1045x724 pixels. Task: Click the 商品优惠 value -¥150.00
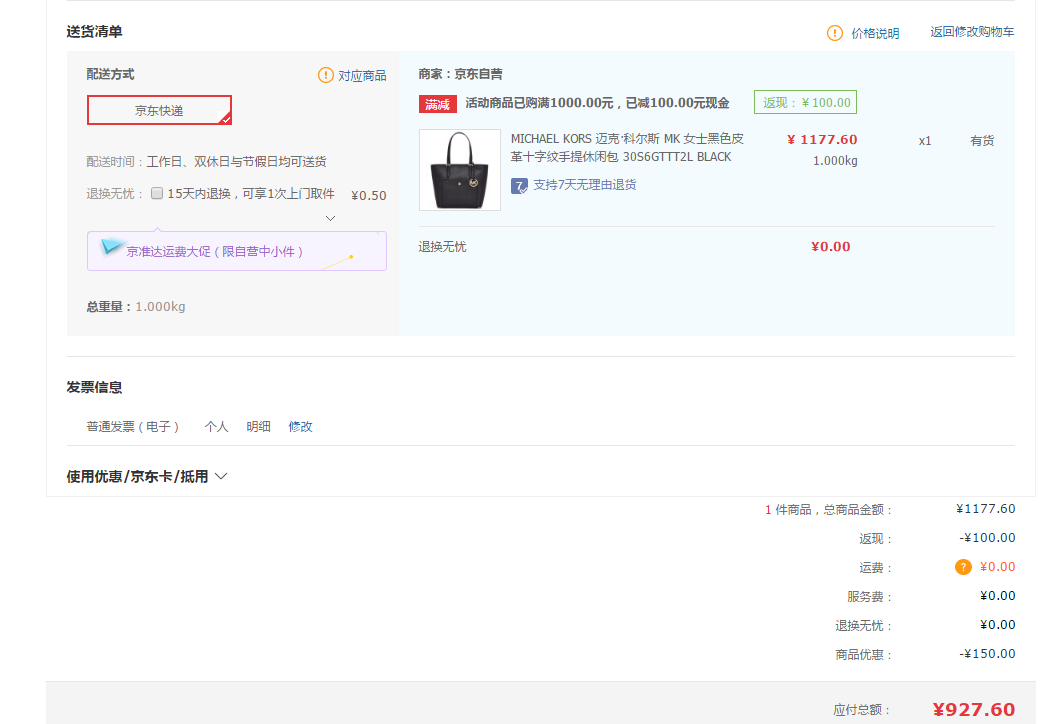[988, 654]
